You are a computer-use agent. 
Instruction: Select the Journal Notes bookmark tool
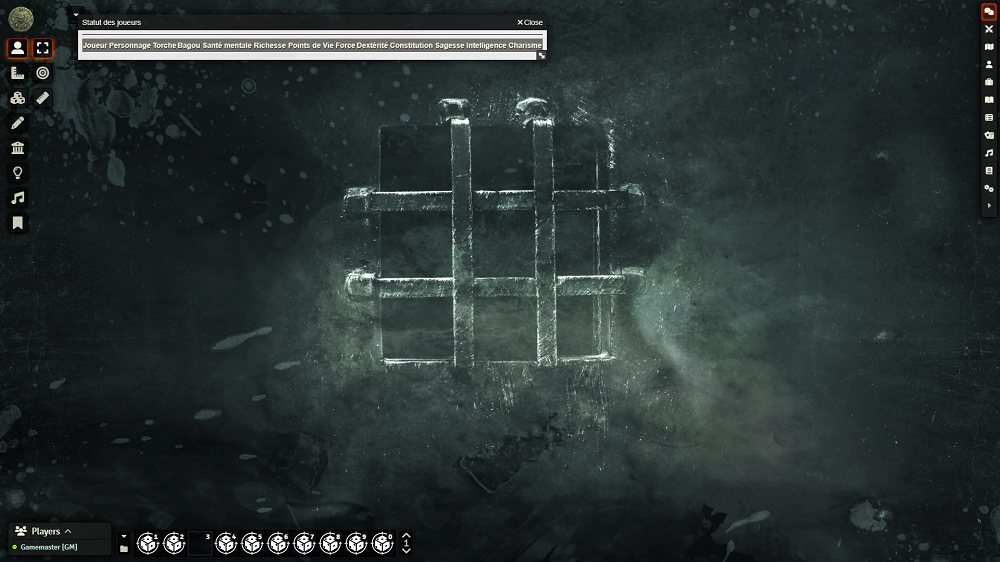(x=17, y=223)
